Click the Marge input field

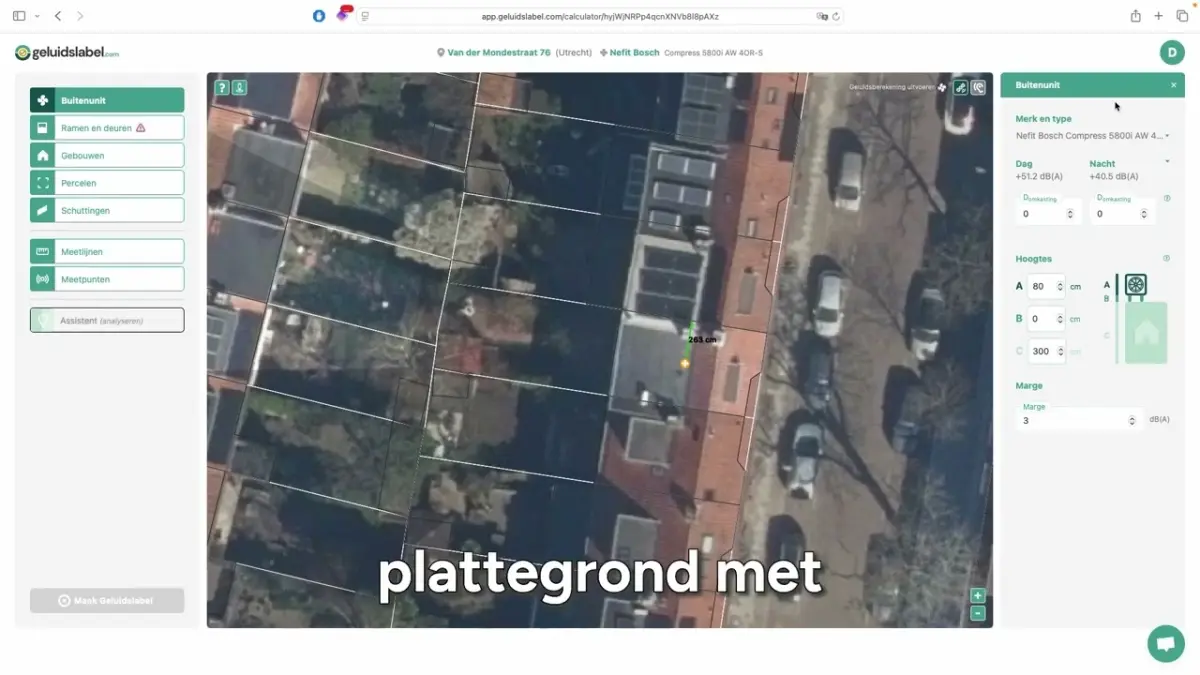(x=1073, y=421)
